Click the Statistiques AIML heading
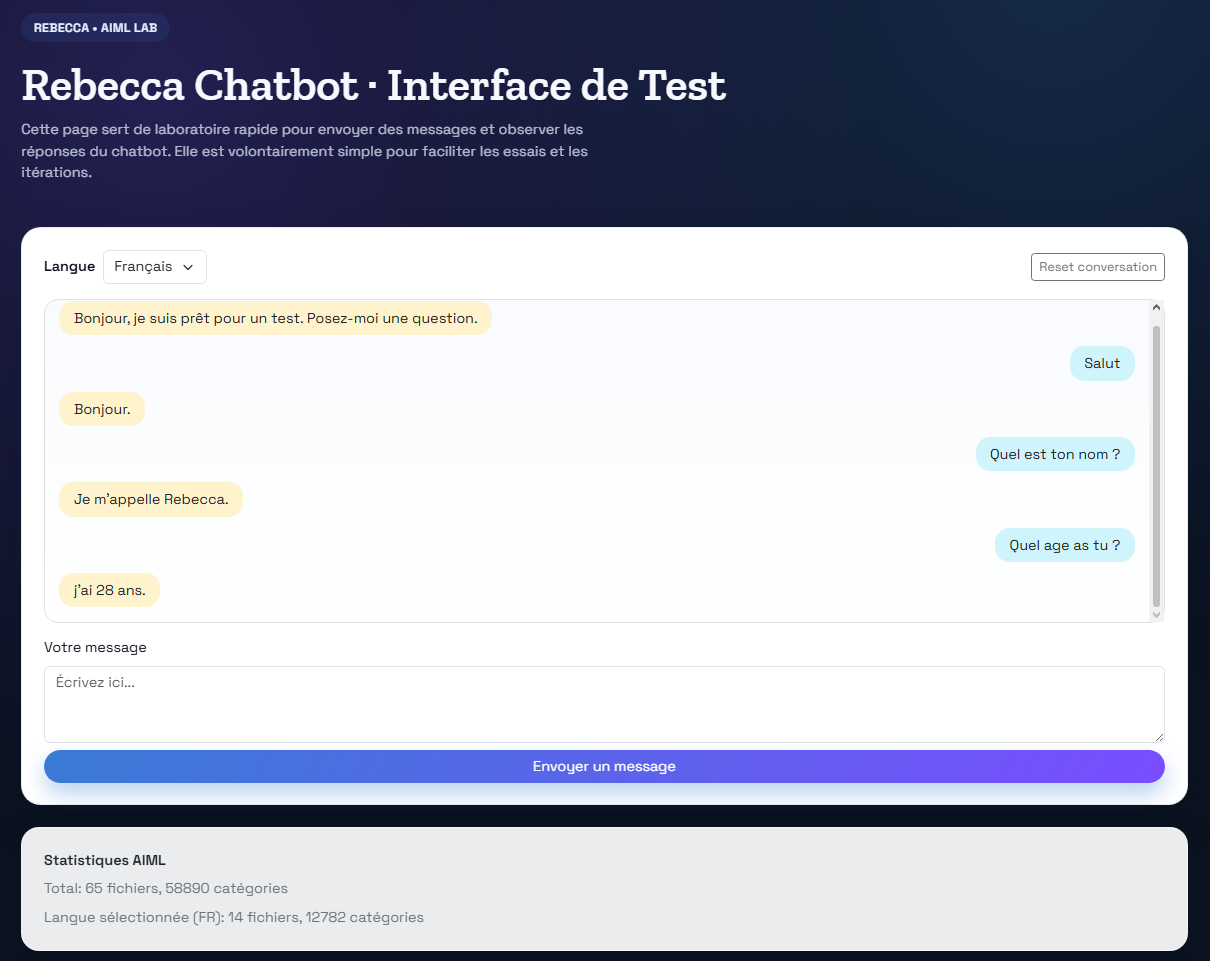The width and height of the screenshot is (1210, 961). (104, 860)
